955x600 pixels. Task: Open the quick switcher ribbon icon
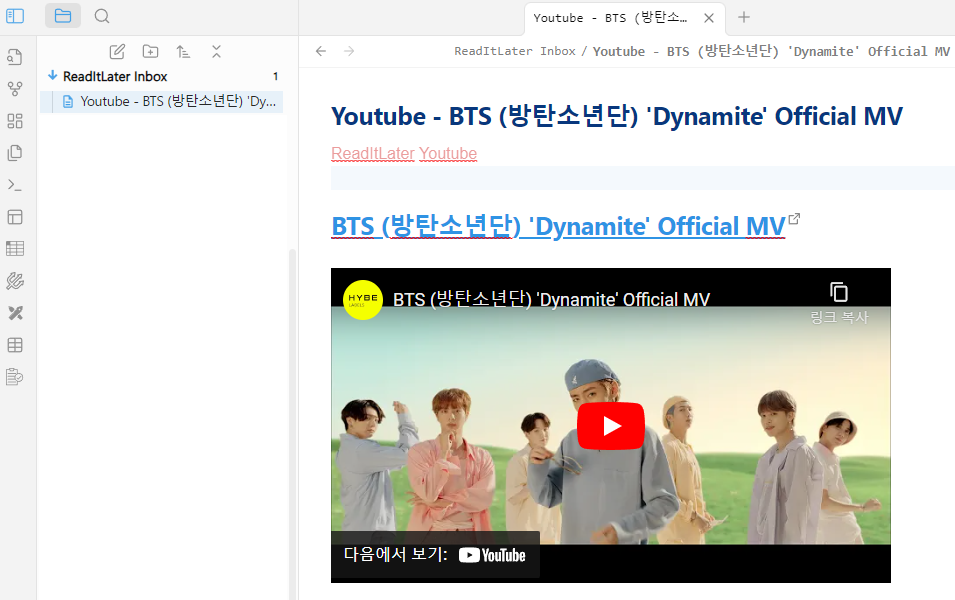(15, 57)
